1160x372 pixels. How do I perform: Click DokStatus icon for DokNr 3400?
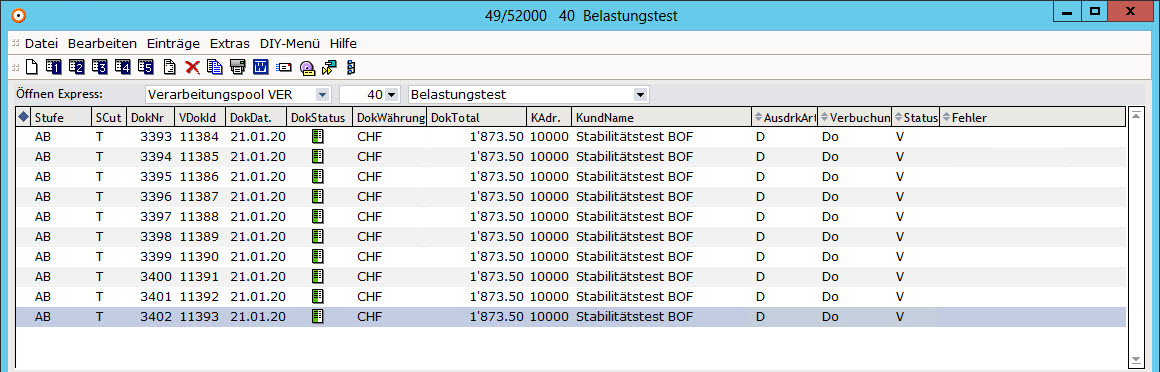pos(317,276)
